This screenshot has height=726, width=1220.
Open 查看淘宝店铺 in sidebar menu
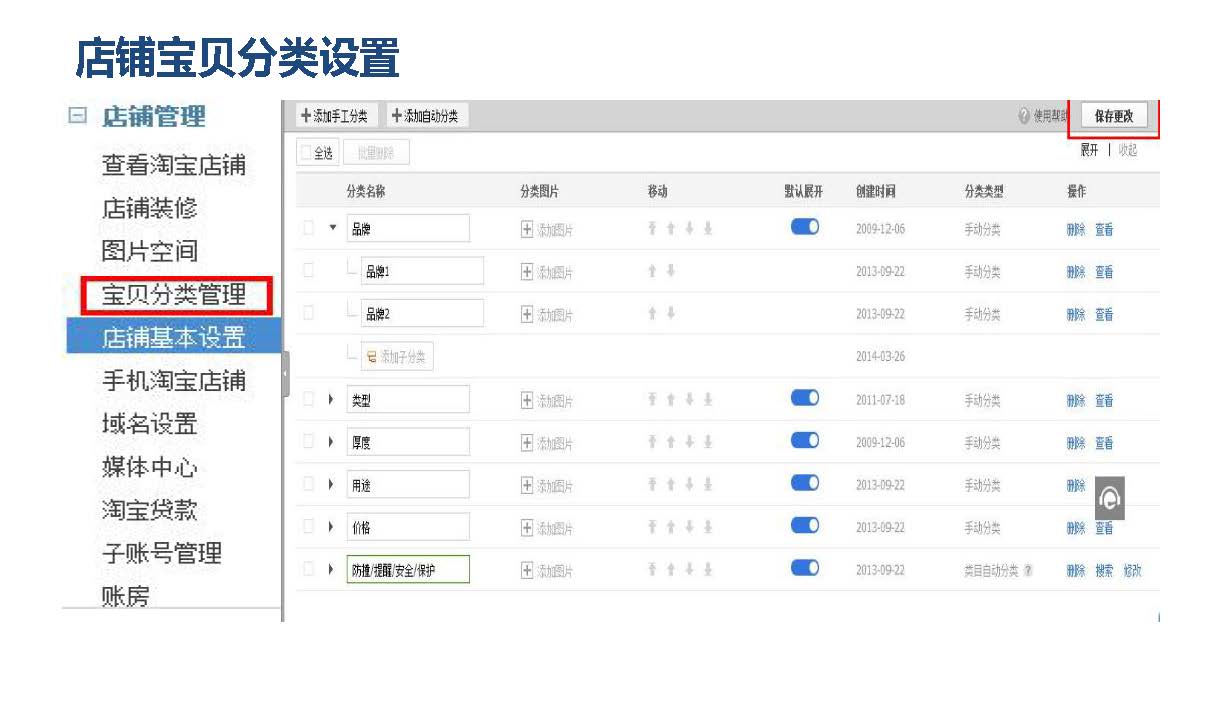pyautogui.click(x=174, y=165)
